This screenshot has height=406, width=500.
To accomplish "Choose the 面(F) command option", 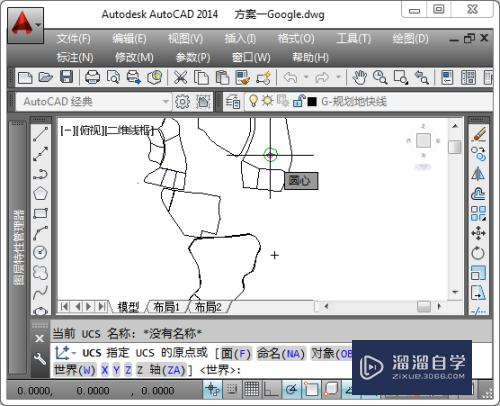I will (235, 353).
